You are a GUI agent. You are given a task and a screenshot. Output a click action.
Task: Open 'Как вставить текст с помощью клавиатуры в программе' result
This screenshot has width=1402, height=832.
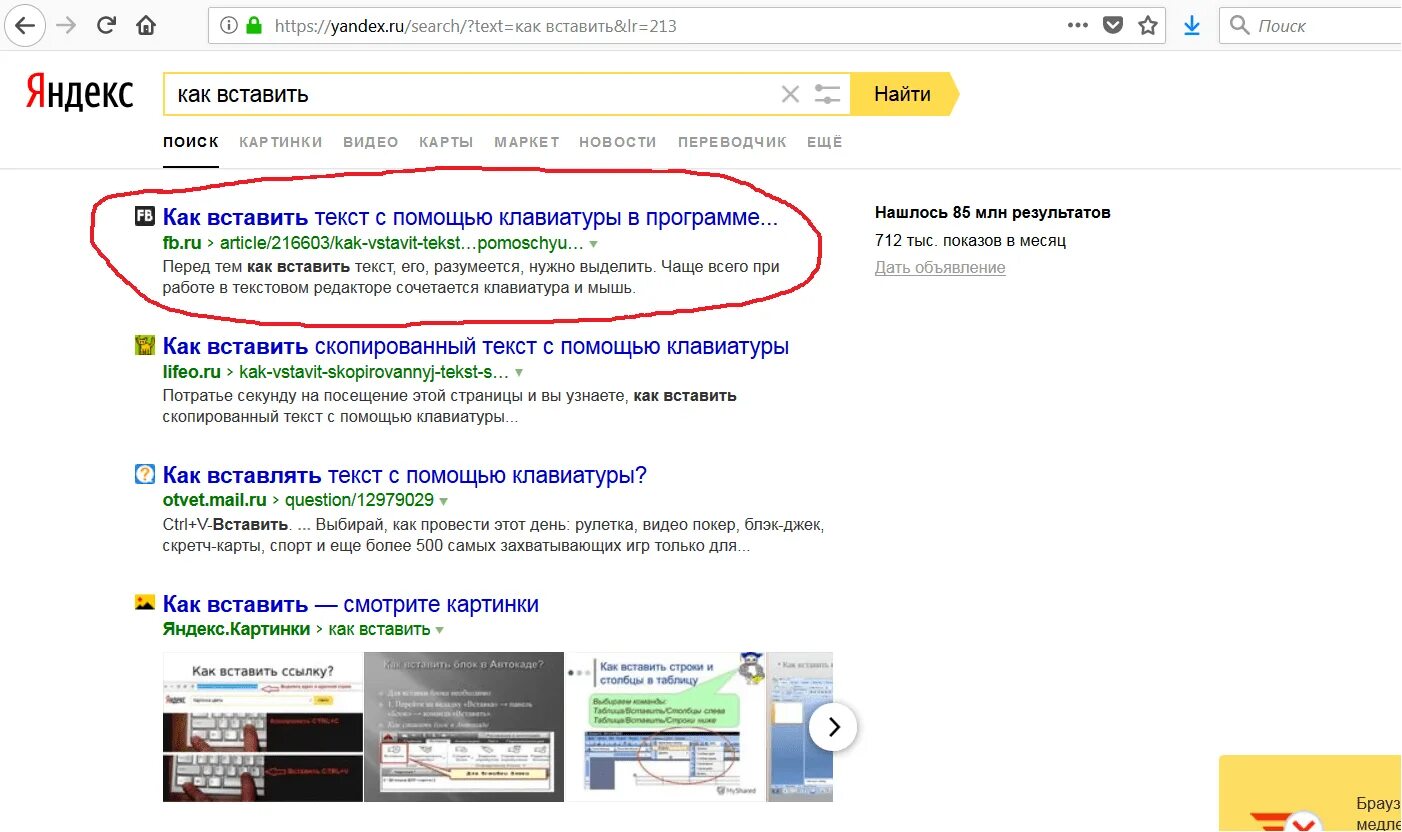(x=470, y=217)
